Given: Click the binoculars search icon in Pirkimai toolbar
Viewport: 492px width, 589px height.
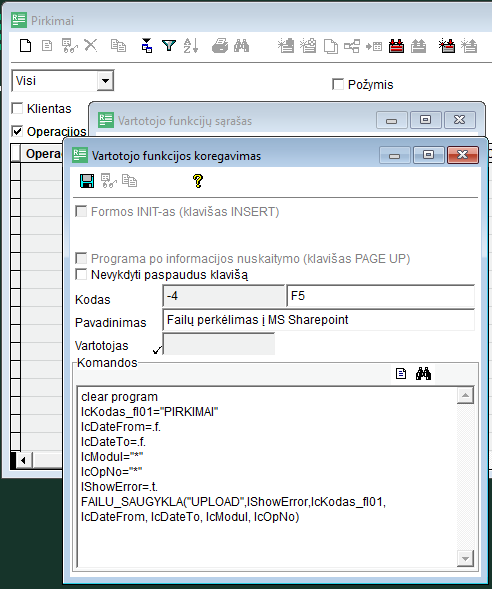Looking at the screenshot, I should click(241, 46).
